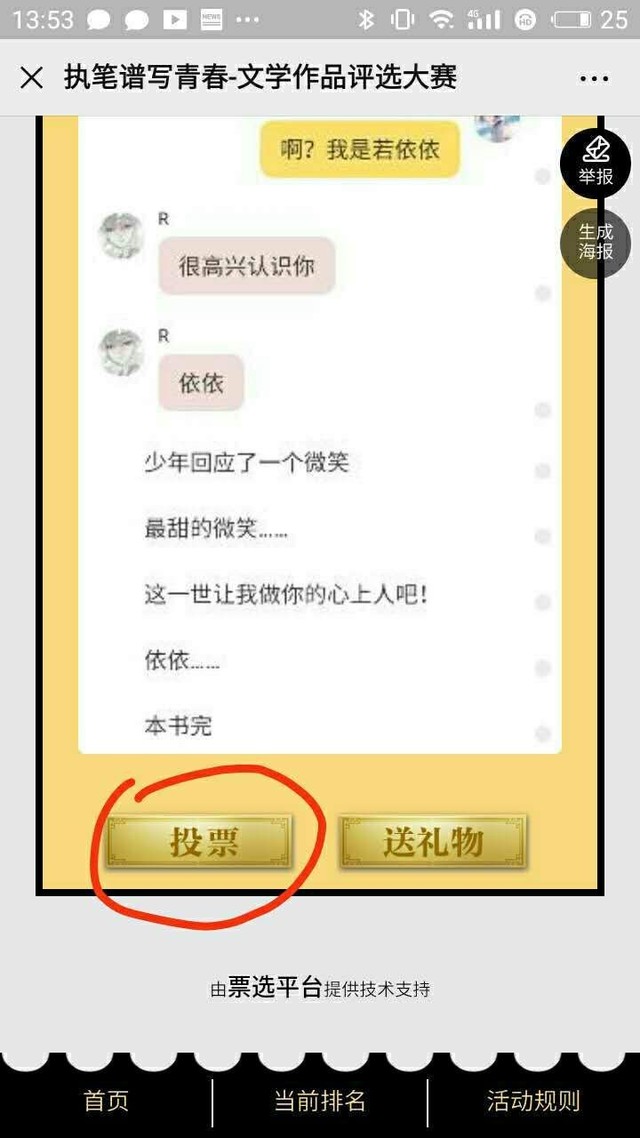Open the three-dot more options menu
640x1138 pixels.
[594, 78]
